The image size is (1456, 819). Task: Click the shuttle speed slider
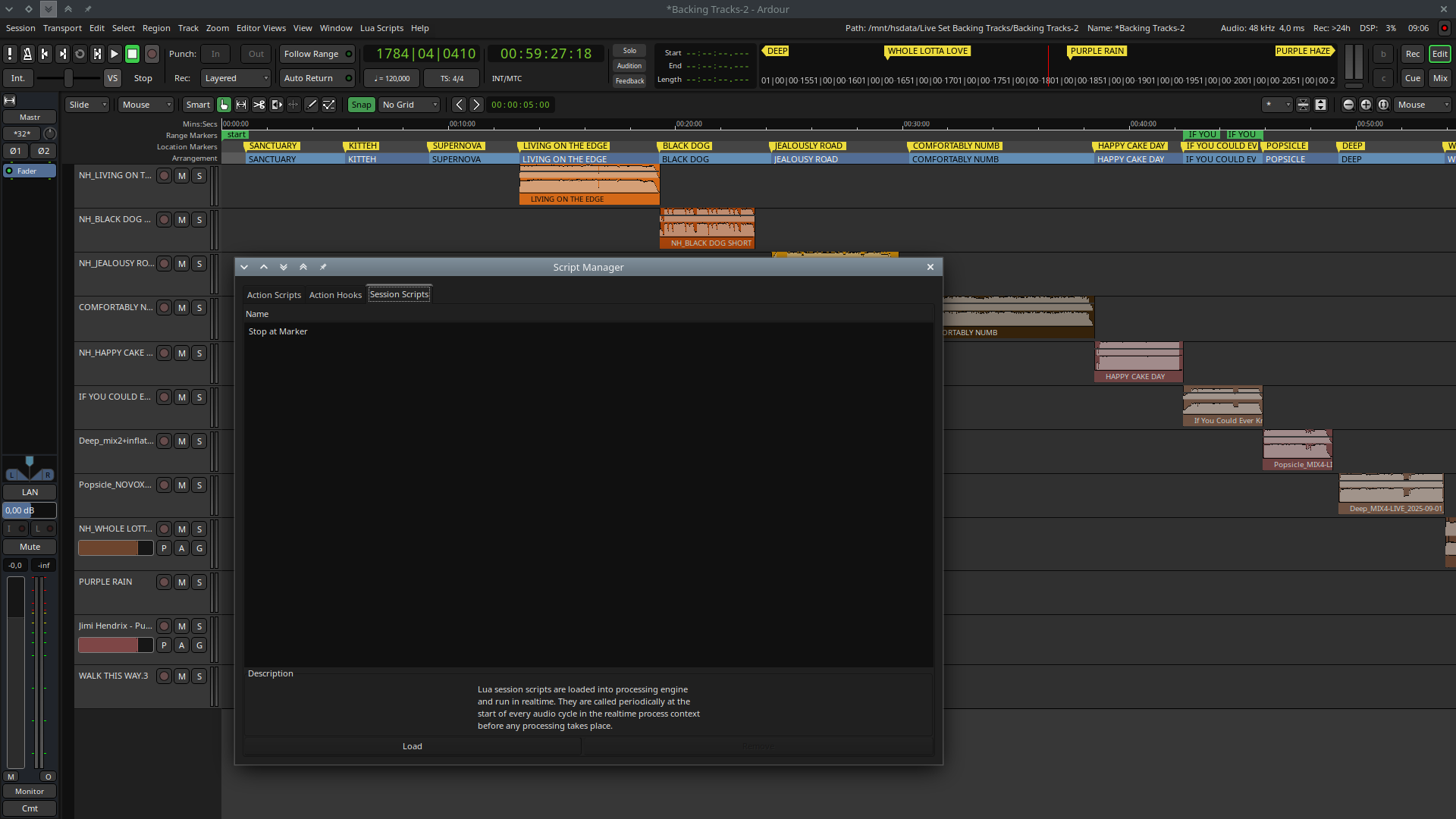coord(68,78)
